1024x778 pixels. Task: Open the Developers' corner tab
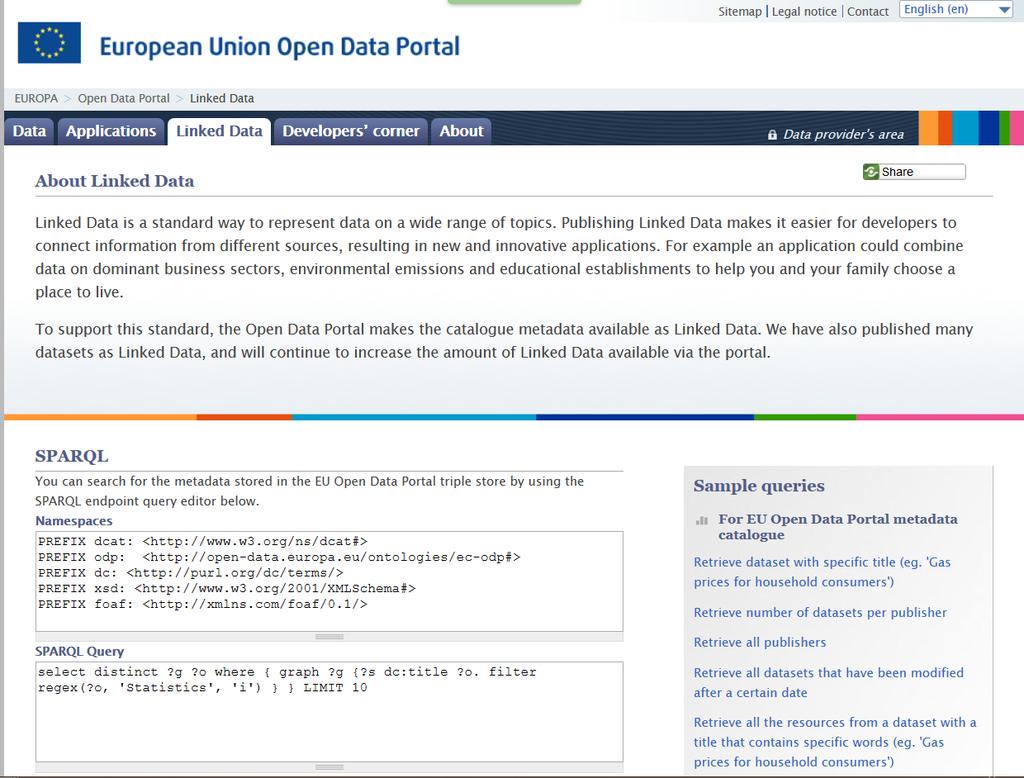click(351, 131)
